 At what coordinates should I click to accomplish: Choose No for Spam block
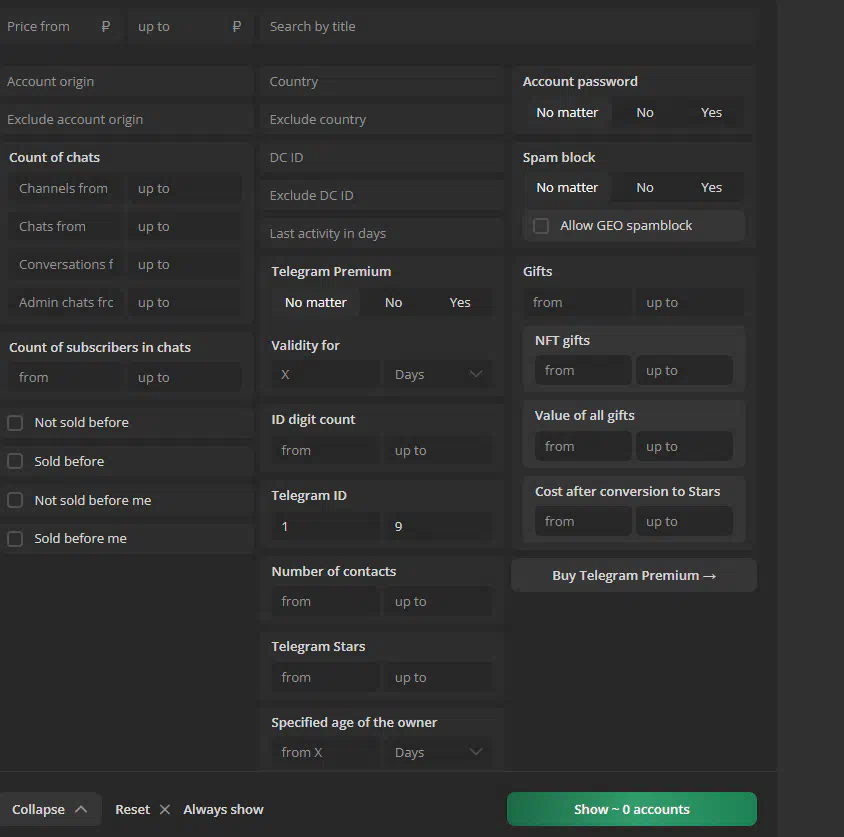pyautogui.click(x=644, y=187)
